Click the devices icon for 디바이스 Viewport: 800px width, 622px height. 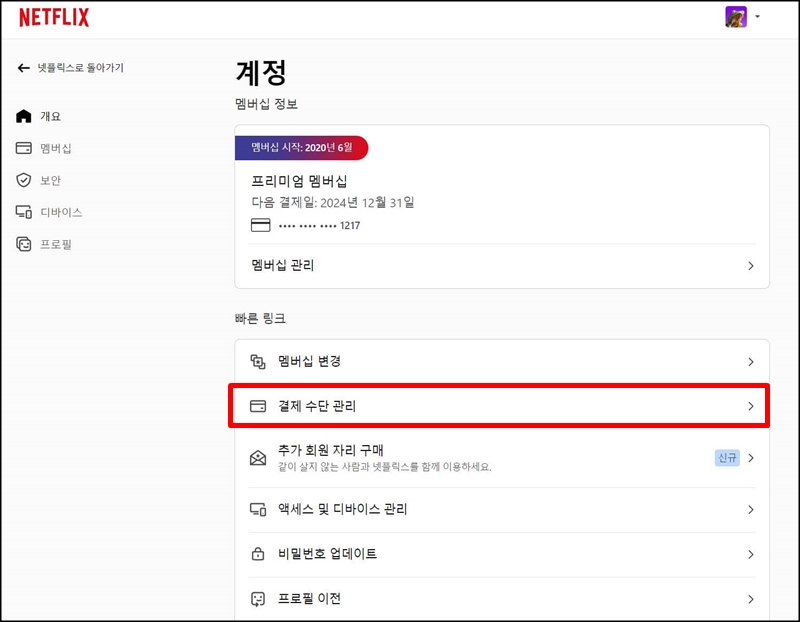(x=23, y=212)
